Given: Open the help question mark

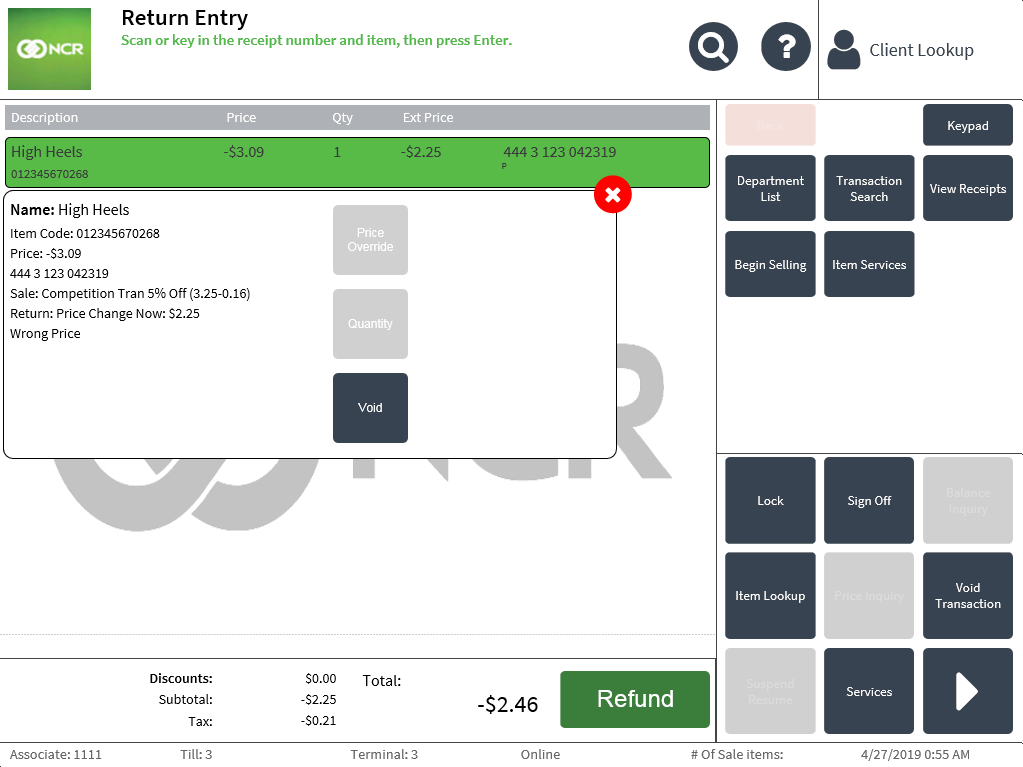Looking at the screenshot, I should pyautogui.click(x=785, y=46).
